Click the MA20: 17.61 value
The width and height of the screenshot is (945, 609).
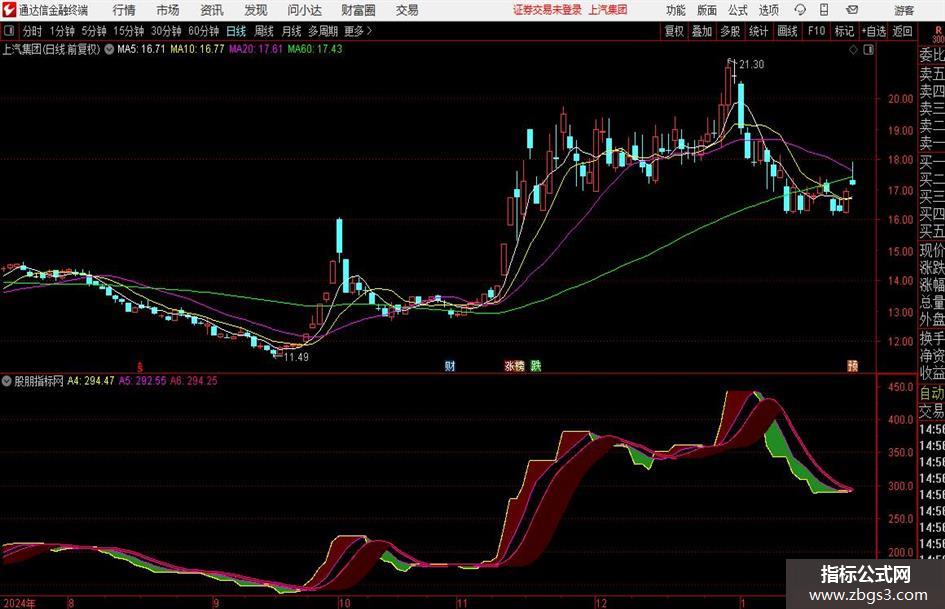[x=256, y=49]
